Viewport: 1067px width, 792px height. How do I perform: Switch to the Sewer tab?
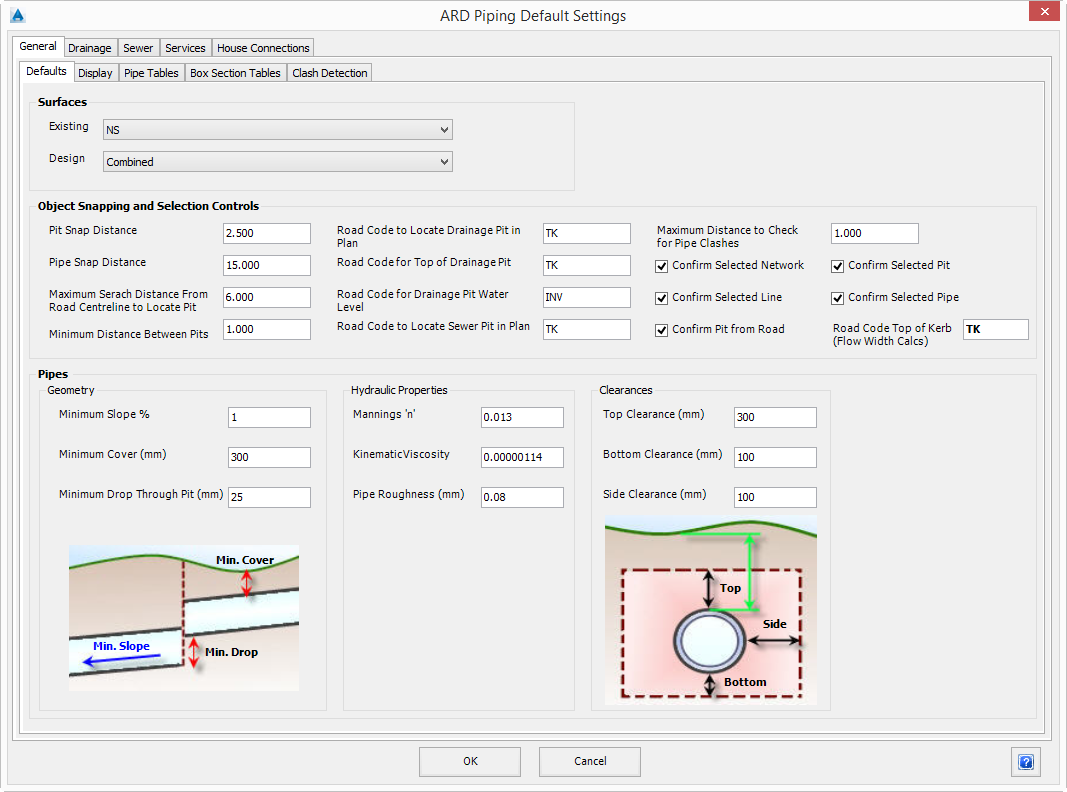(x=138, y=48)
